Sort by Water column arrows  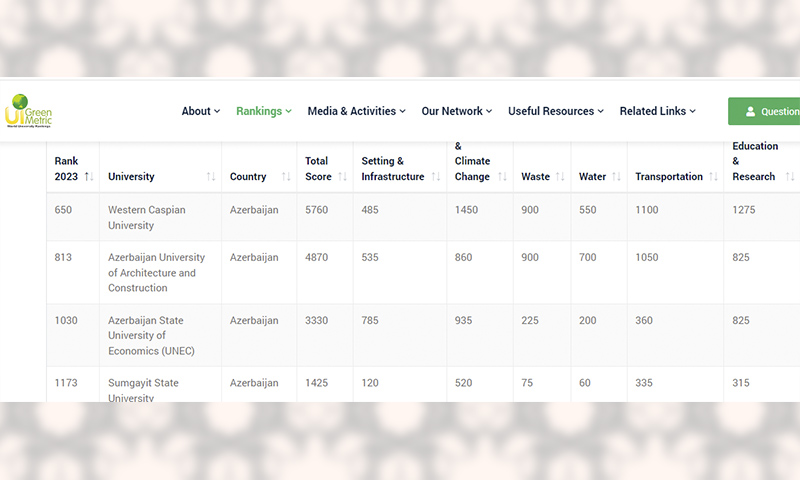[616, 176]
